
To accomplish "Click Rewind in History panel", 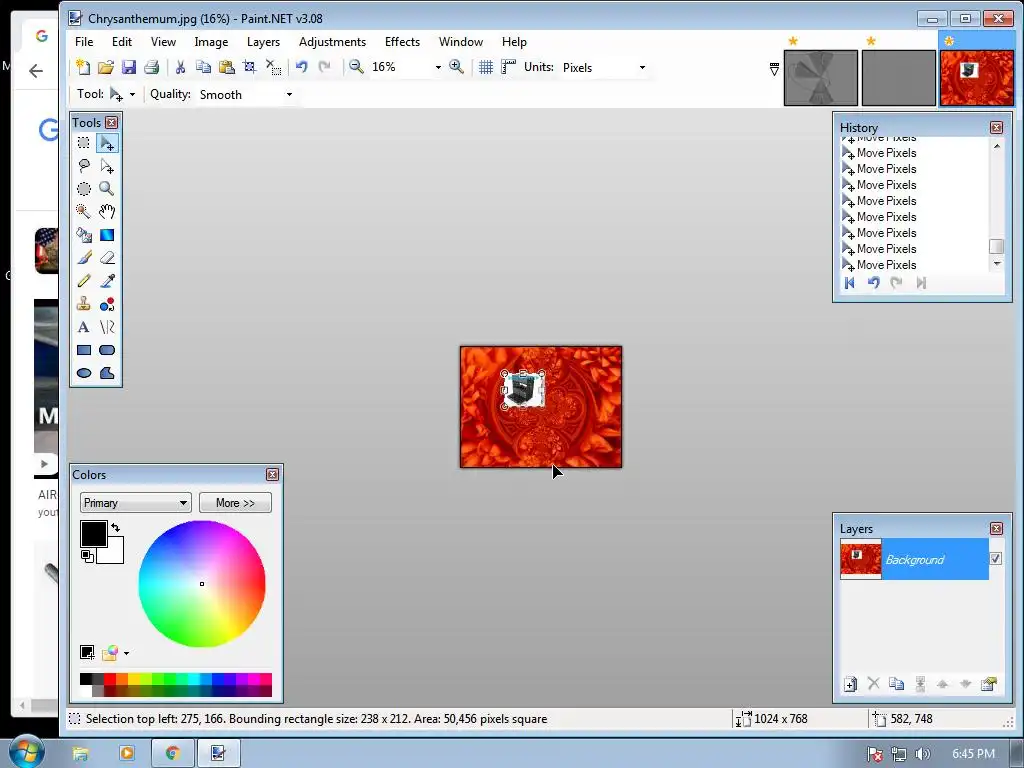I will click(x=850, y=283).
